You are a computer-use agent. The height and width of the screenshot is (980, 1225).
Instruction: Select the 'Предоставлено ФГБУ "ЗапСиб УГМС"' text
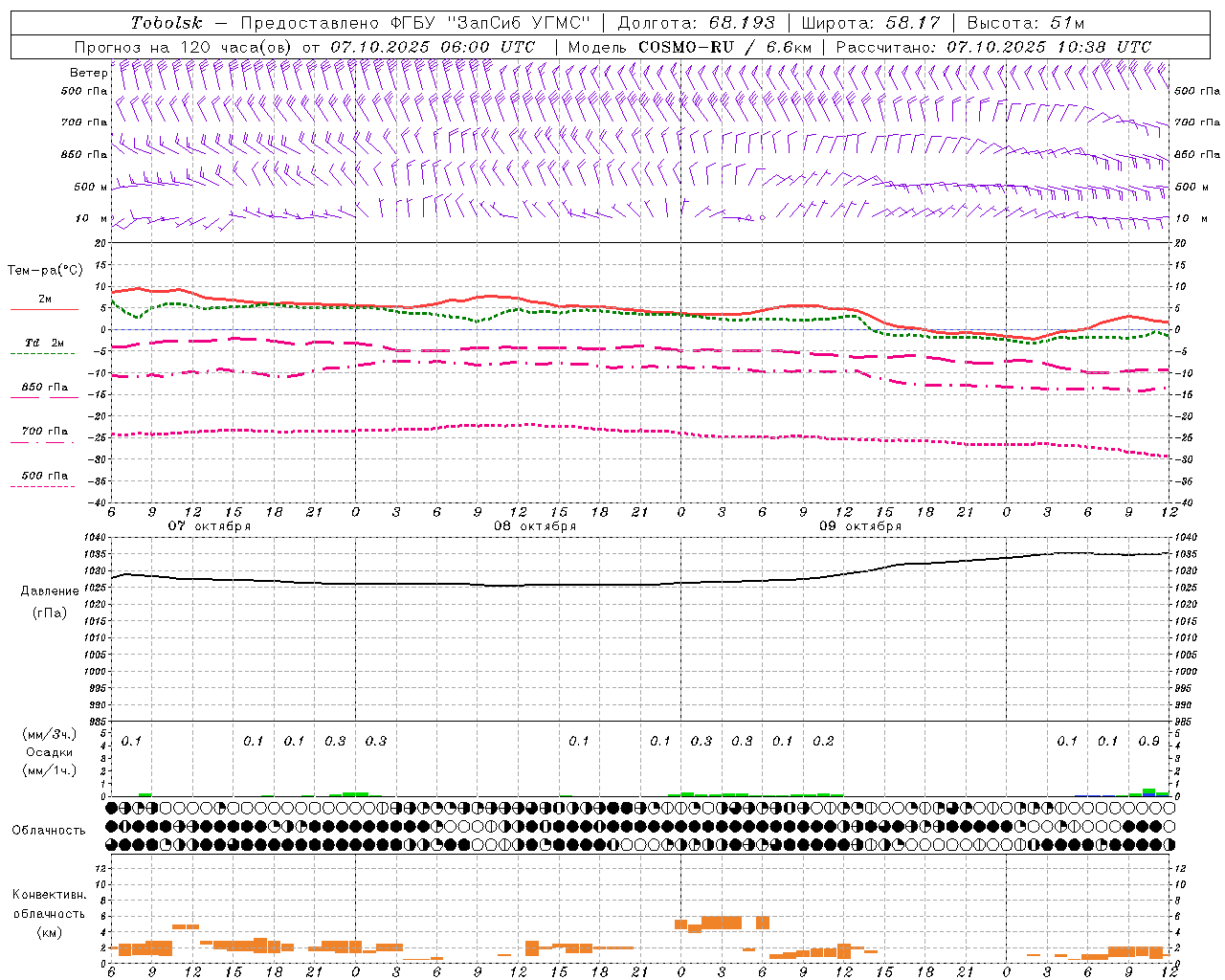tap(415, 23)
